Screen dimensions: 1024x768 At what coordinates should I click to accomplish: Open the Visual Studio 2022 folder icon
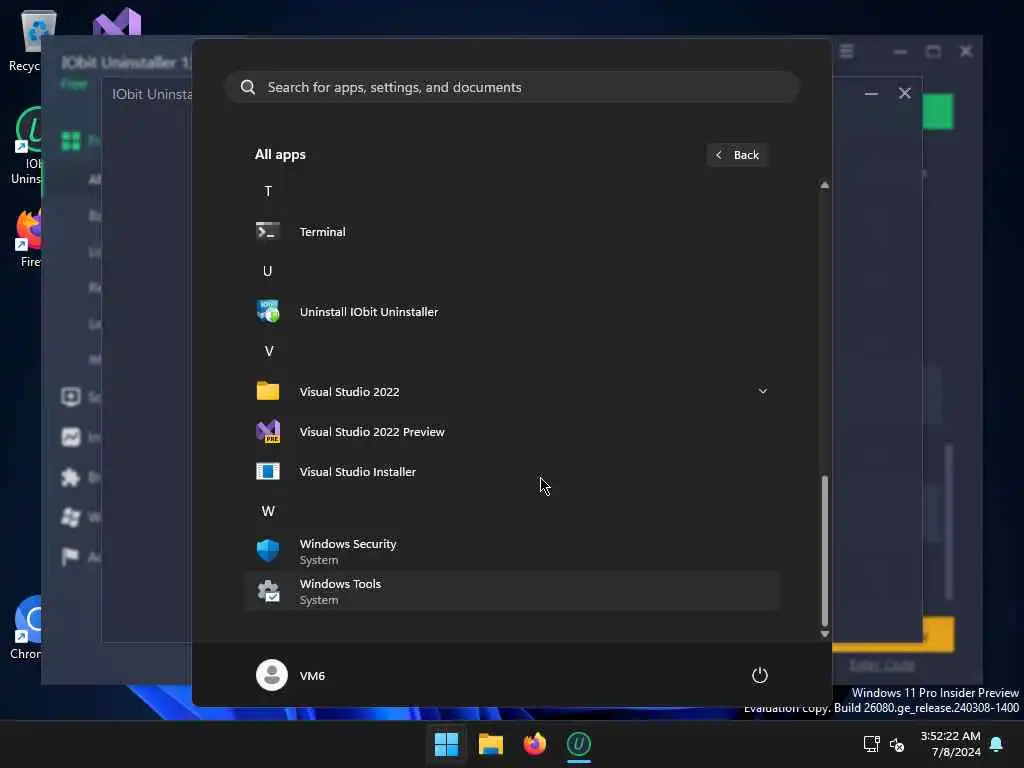(268, 391)
